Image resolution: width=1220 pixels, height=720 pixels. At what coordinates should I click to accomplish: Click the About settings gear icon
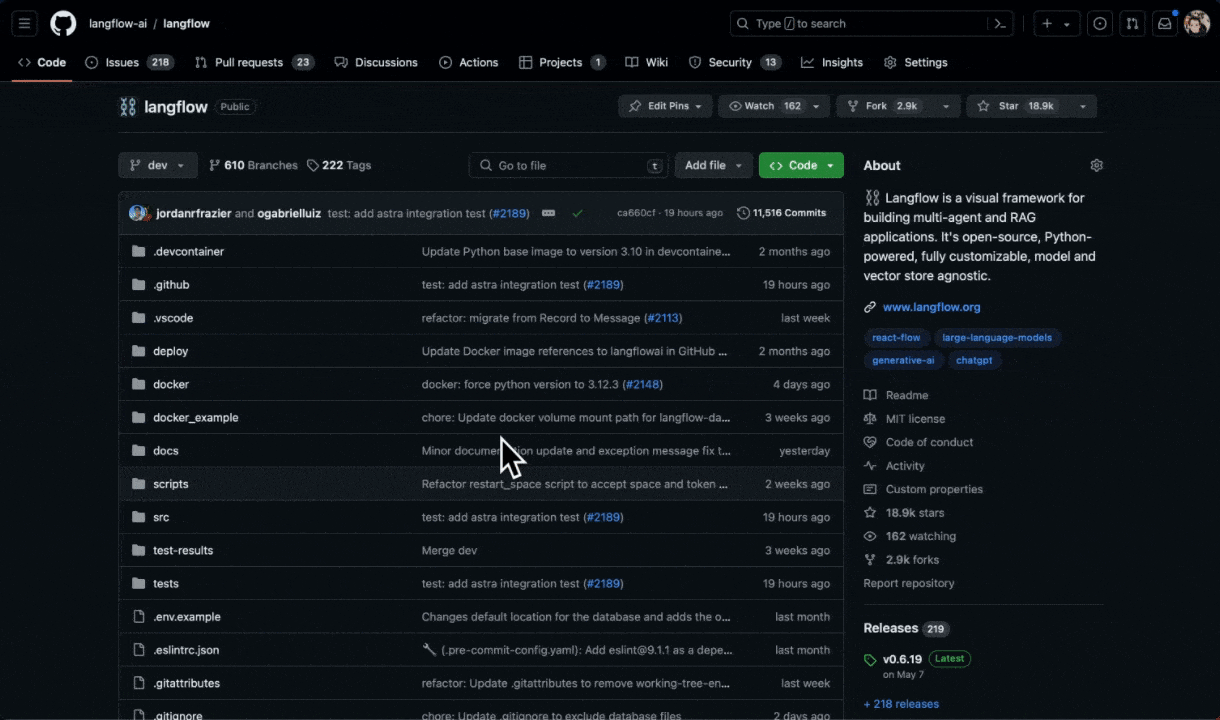click(x=1096, y=165)
